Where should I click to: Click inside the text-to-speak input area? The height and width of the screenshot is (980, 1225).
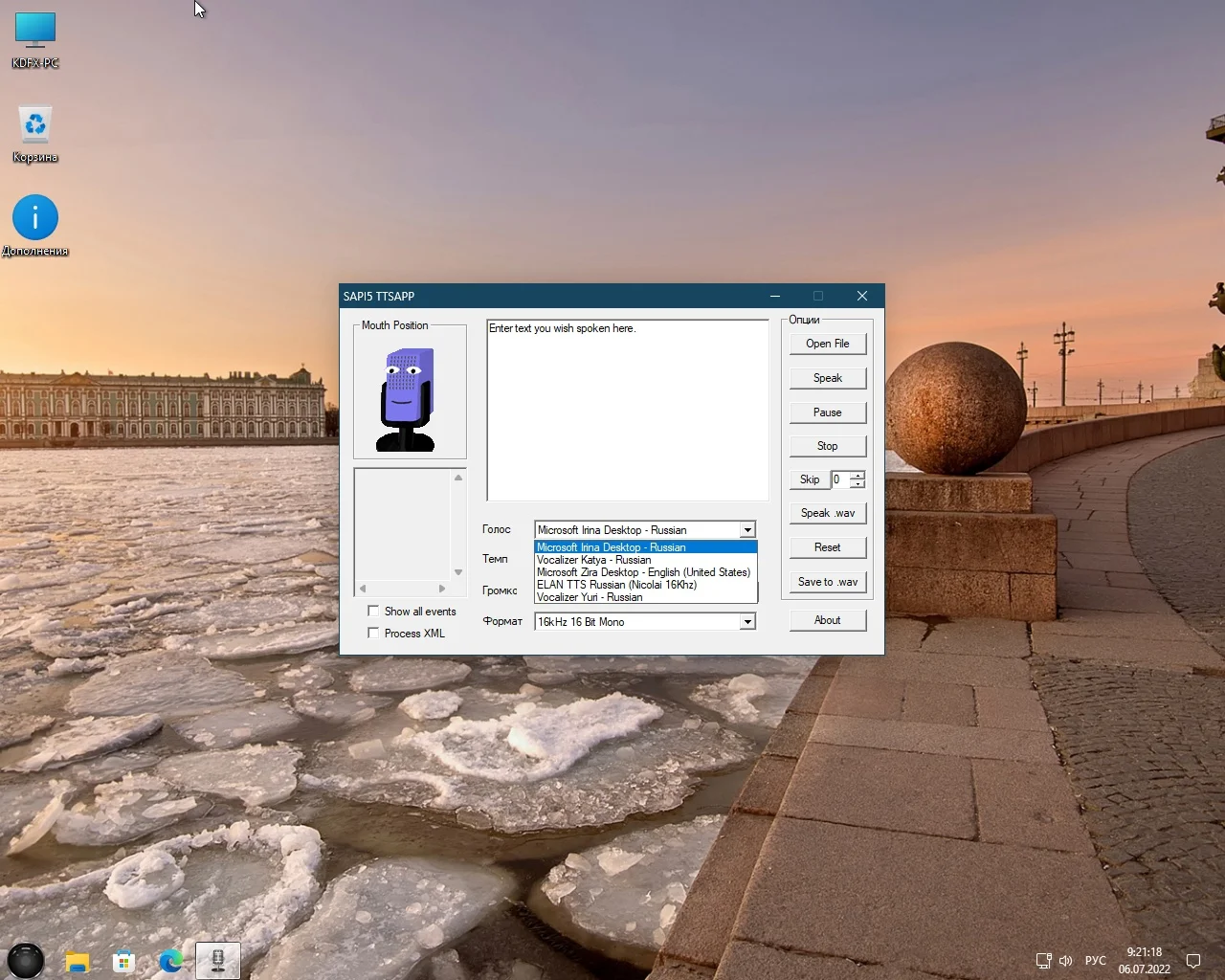pyautogui.click(x=627, y=412)
